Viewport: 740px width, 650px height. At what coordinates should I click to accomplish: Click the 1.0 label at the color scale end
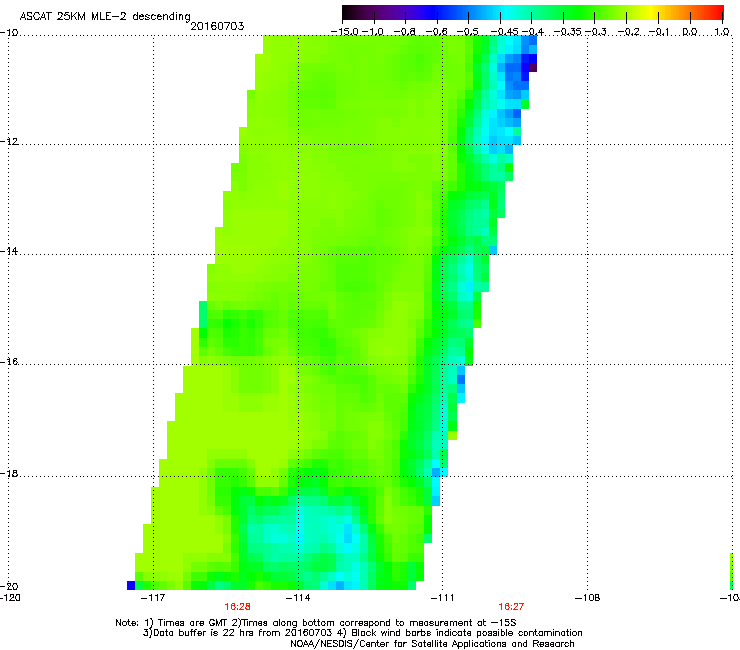coord(722,32)
